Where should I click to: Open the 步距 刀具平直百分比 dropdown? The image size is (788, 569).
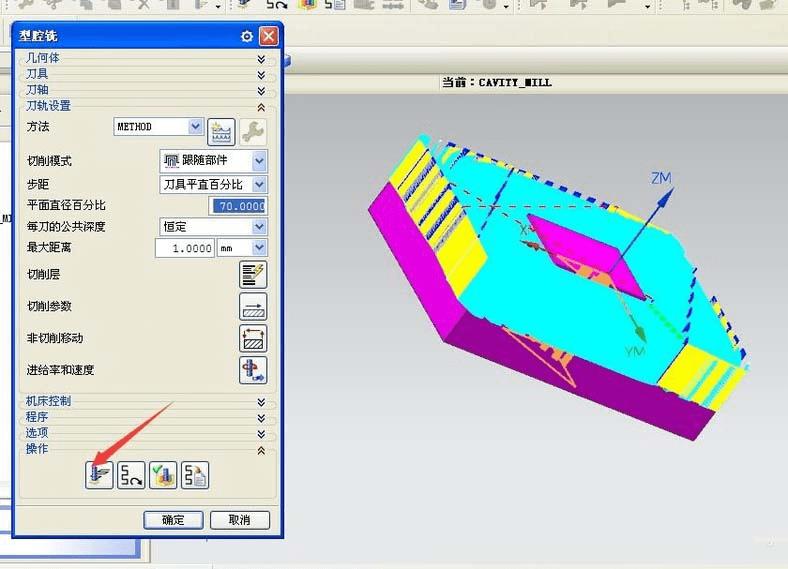tap(259, 184)
